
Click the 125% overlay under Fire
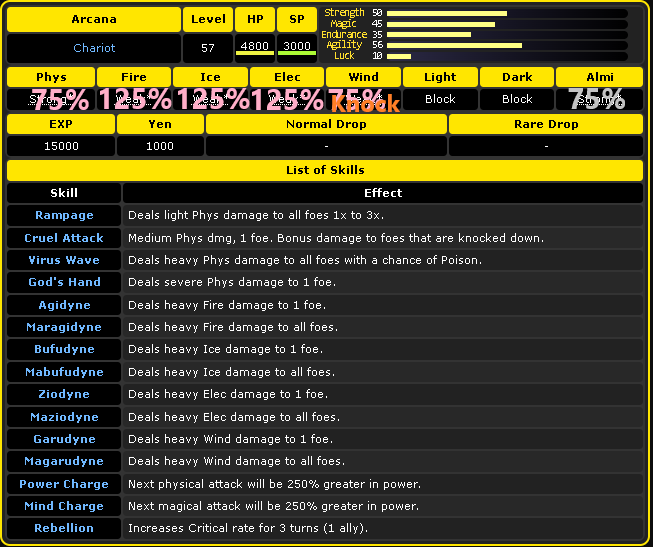[x=135, y=99]
